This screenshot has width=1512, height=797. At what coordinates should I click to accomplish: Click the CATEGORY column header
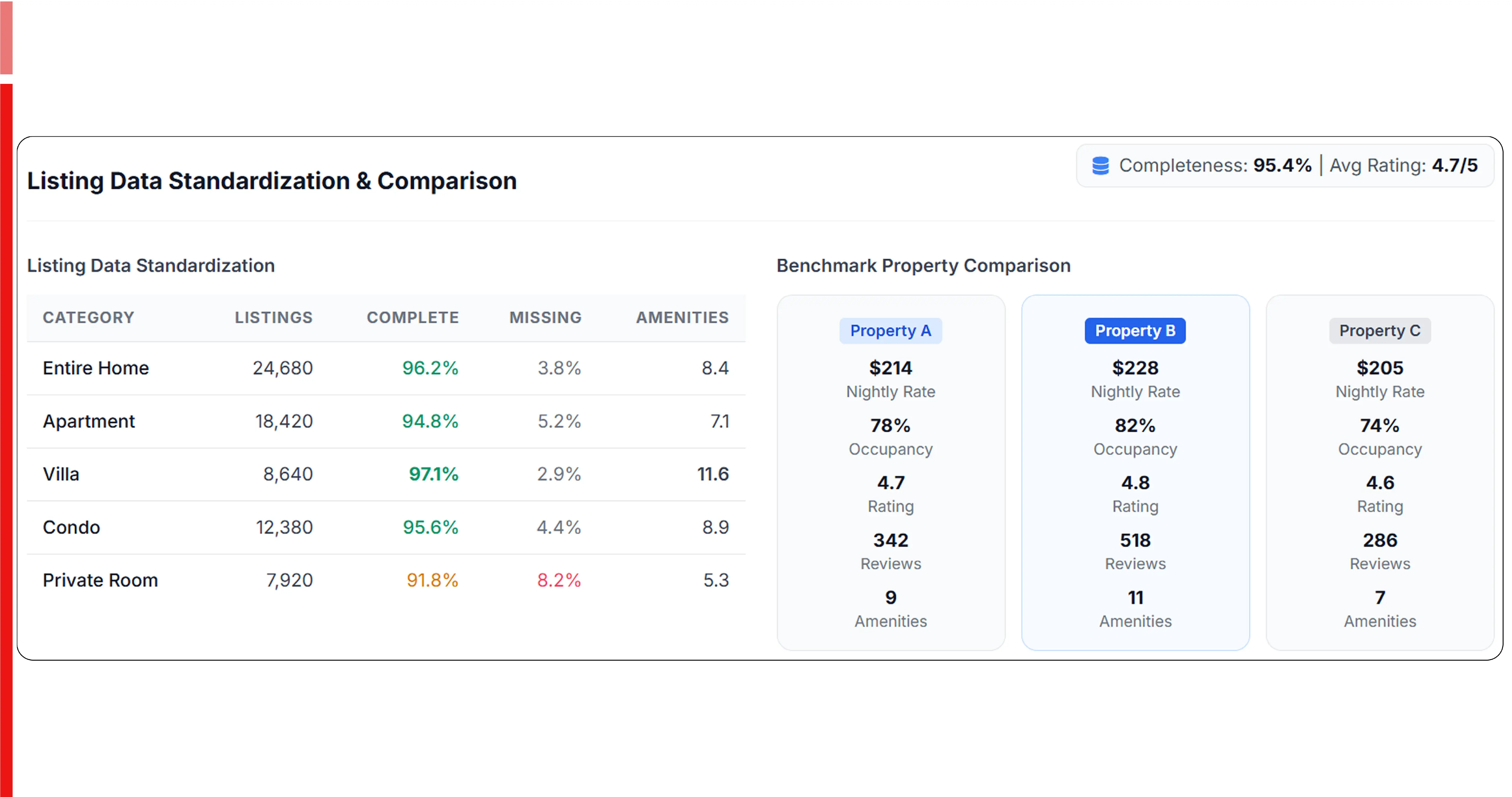pyautogui.click(x=89, y=318)
